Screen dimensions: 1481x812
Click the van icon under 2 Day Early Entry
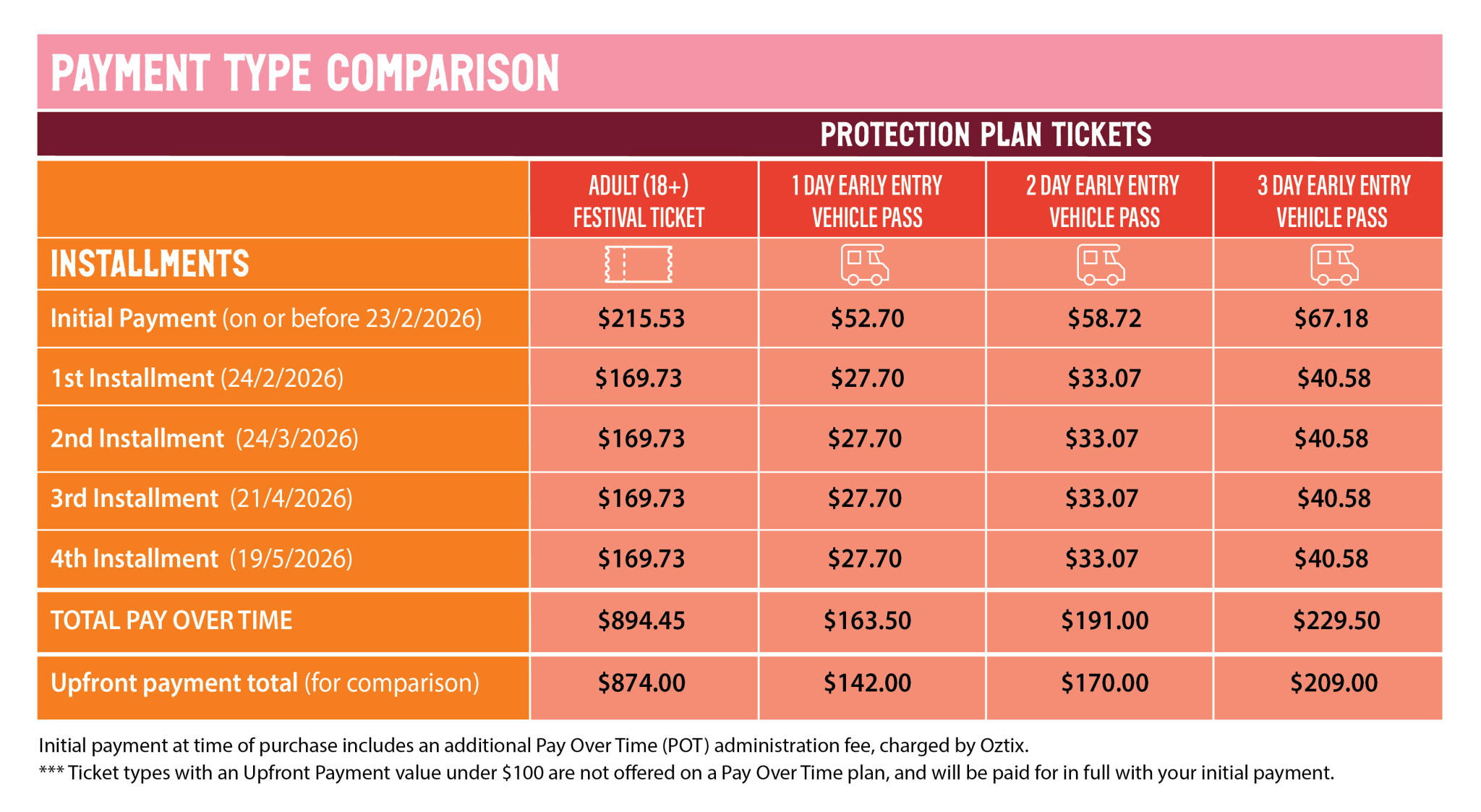pos(1101,265)
